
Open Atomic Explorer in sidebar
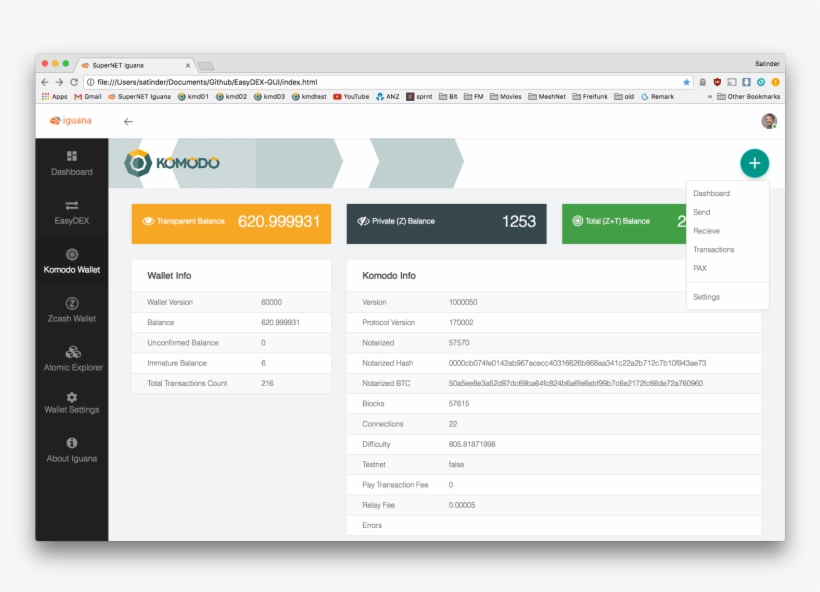tap(73, 352)
